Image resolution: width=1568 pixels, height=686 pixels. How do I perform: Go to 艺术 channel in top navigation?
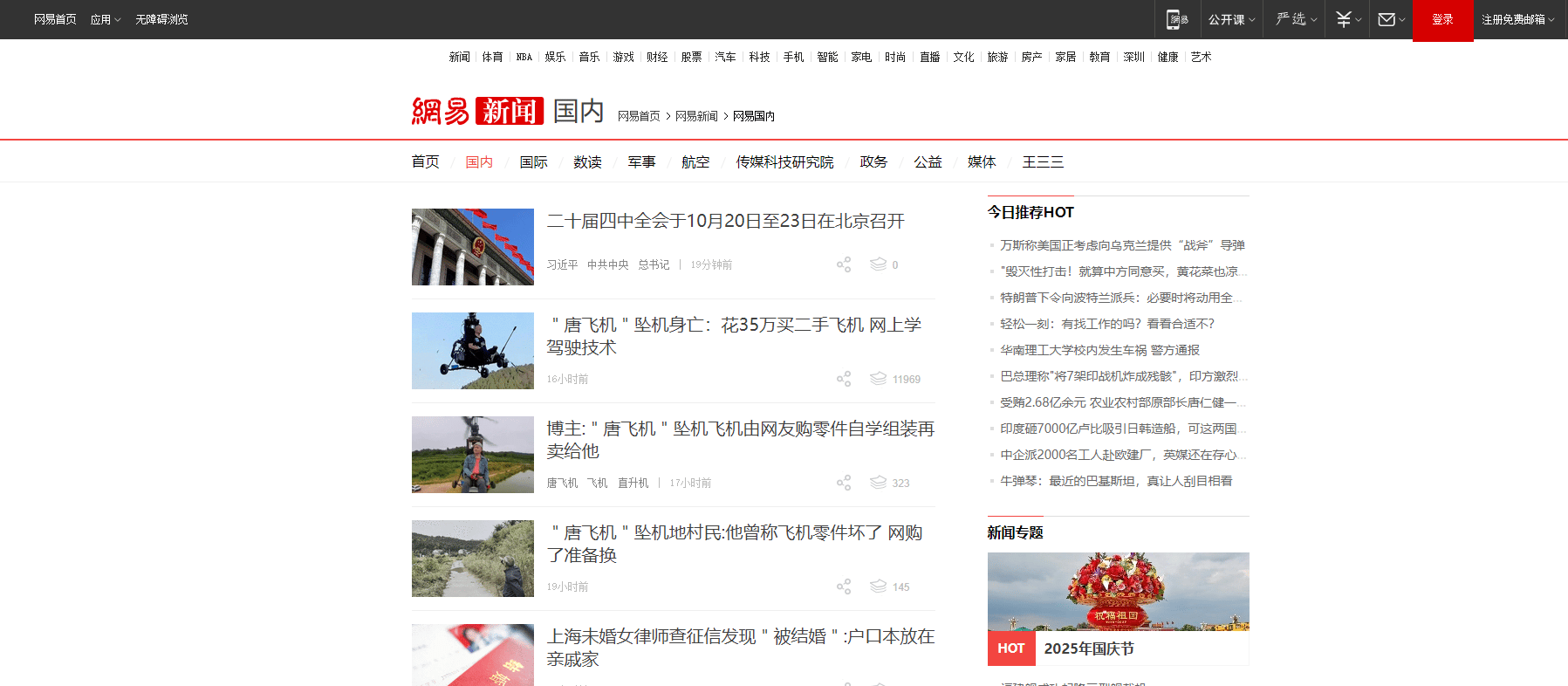point(1201,57)
